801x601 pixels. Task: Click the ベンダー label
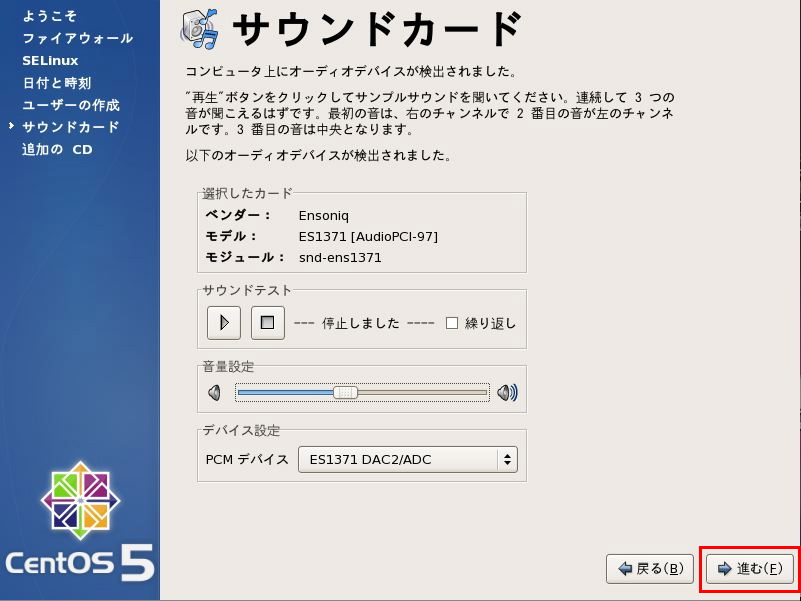[x=238, y=215]
